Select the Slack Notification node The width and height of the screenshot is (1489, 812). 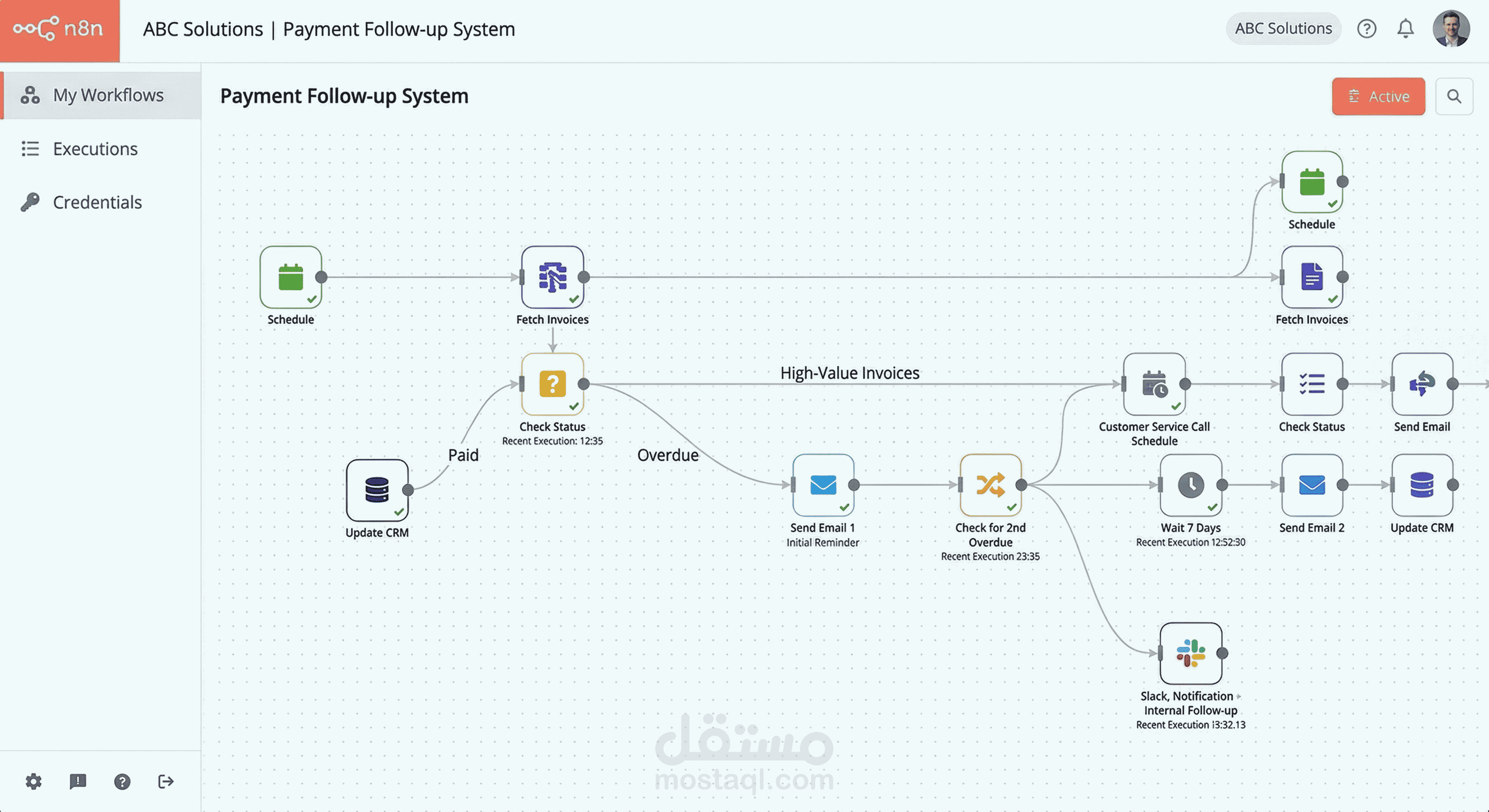click(1191, 653)
